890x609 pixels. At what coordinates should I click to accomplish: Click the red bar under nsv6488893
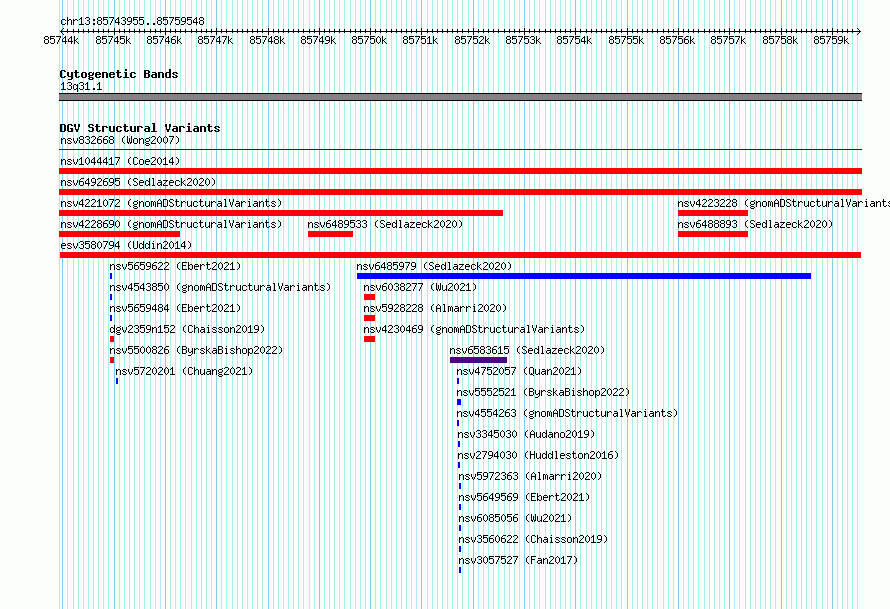(x=713, y=234)
